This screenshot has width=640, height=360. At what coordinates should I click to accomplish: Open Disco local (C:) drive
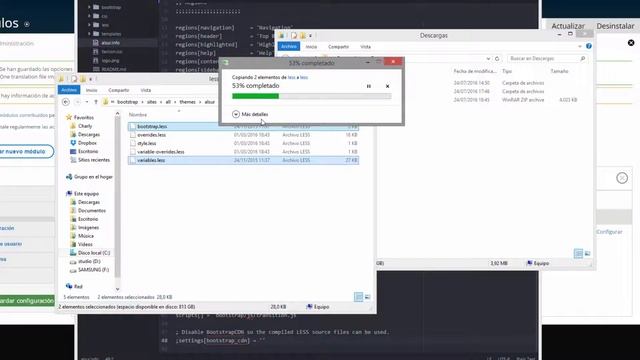[90, 253]
